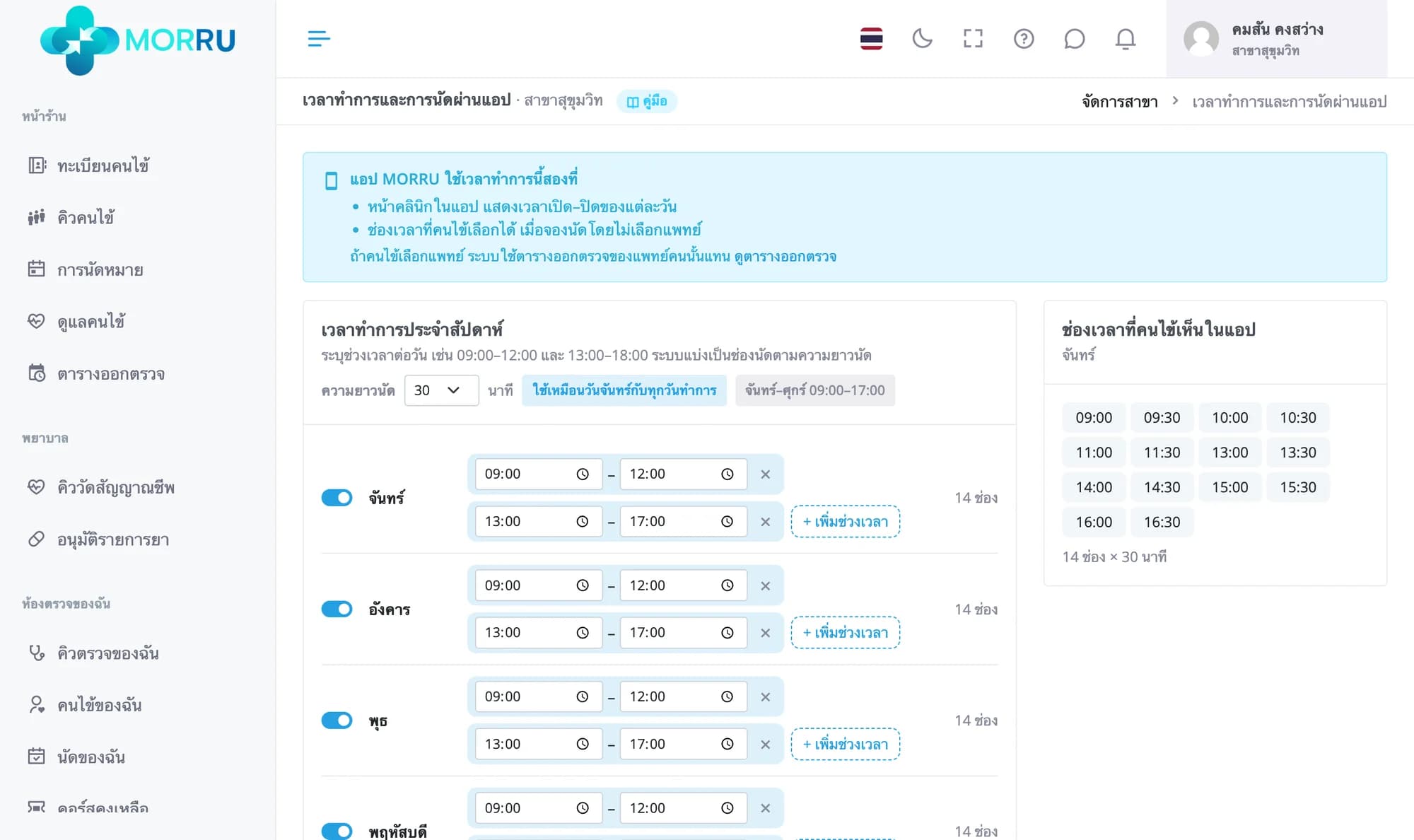Add time range for พุธ row
The image size is (1414, 840).
(x=845, y=744)
